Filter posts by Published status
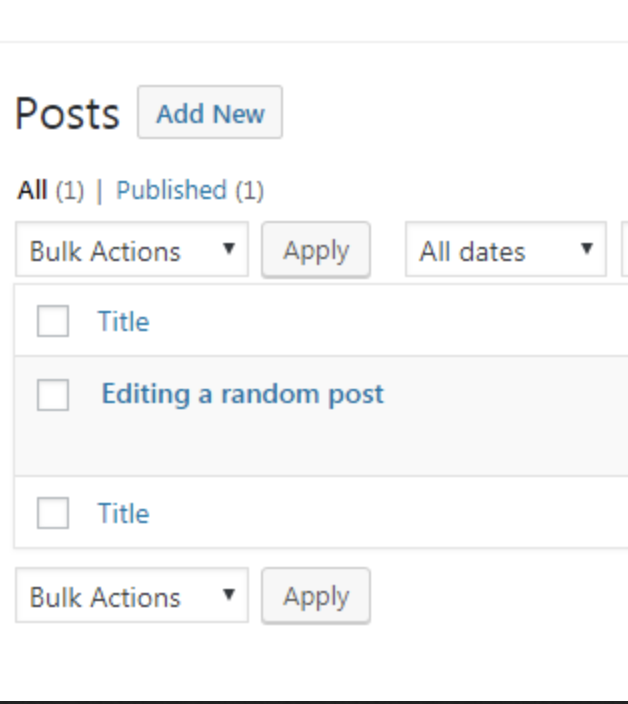This screenshot has width=628, height=704. click(x=171, y=190)
